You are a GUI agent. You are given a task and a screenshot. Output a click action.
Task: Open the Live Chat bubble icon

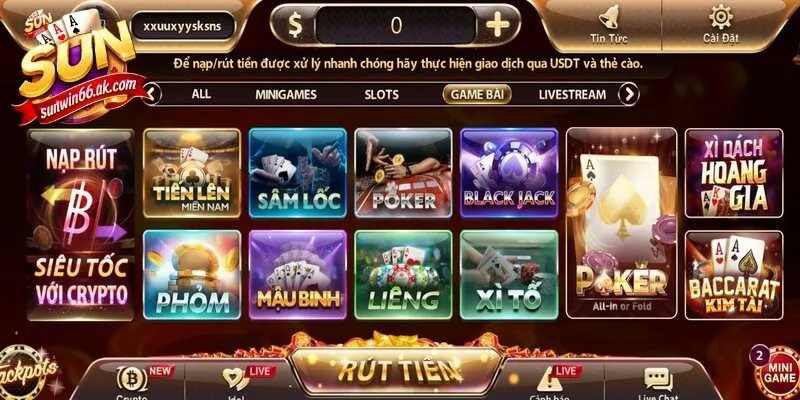658,379
